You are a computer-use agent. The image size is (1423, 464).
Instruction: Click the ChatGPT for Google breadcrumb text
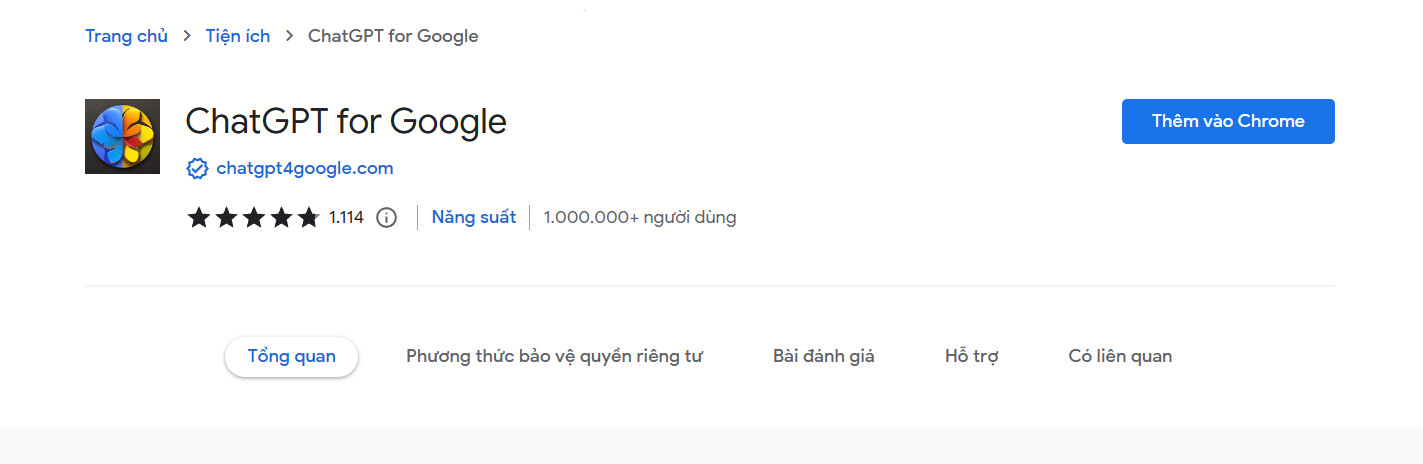tap(393, 36)
